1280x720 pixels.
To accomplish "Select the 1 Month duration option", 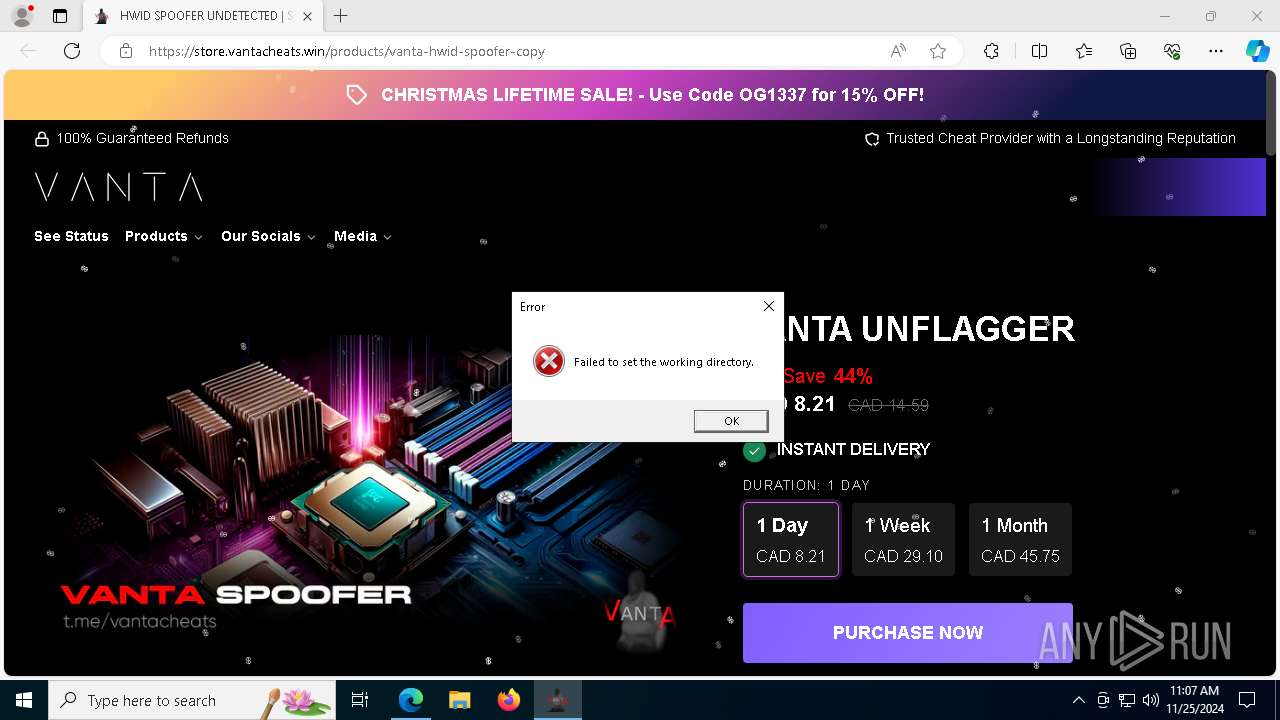I will tap(1020, 540).
